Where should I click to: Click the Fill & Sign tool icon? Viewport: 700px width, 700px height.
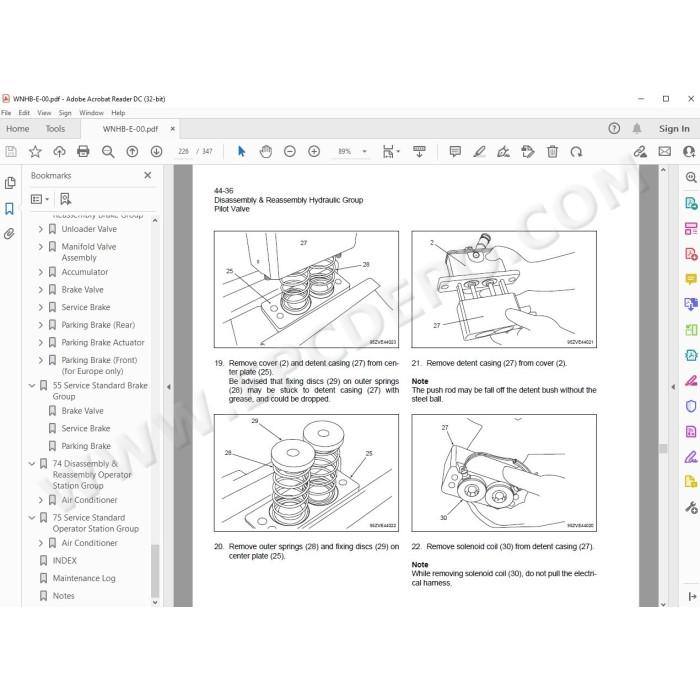(x=691, y=457)
